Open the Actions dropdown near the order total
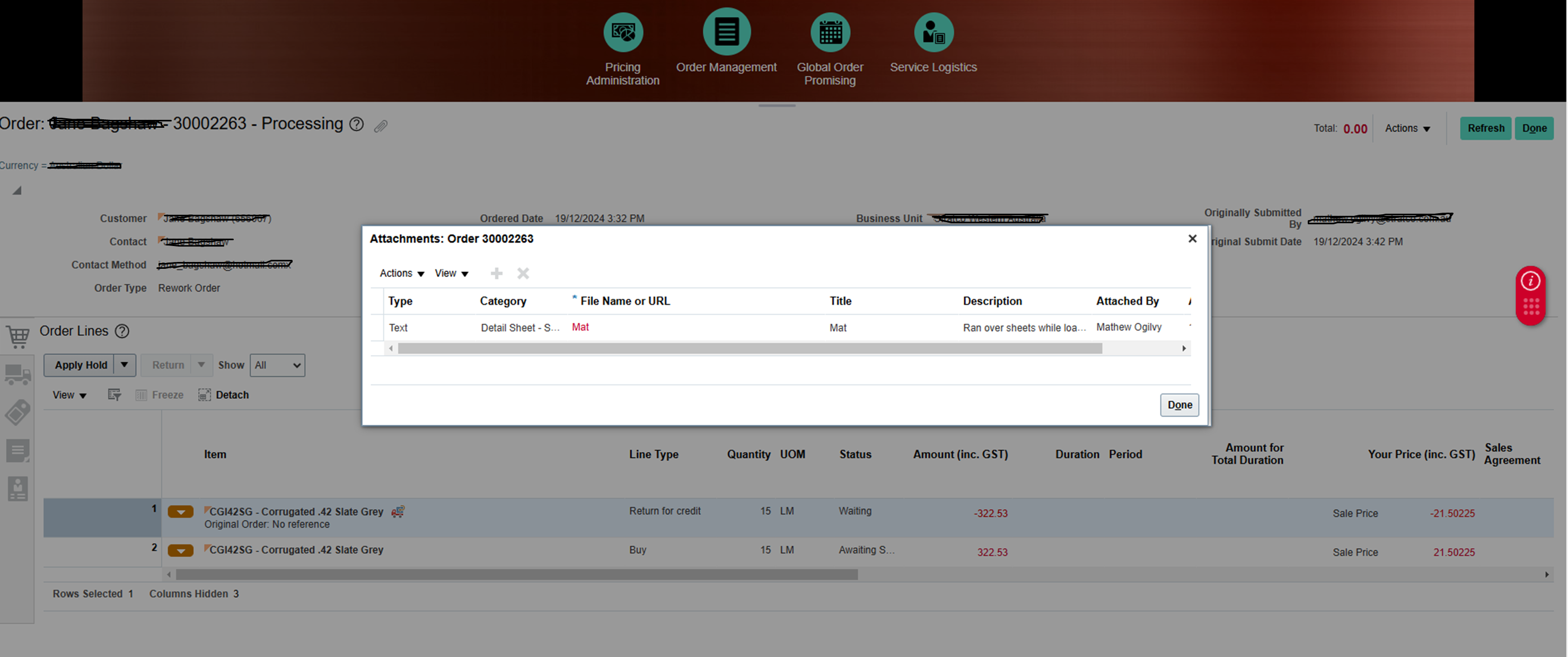Image resolution: width=1568 pixels, height=657 pixels. (1407, 128)
